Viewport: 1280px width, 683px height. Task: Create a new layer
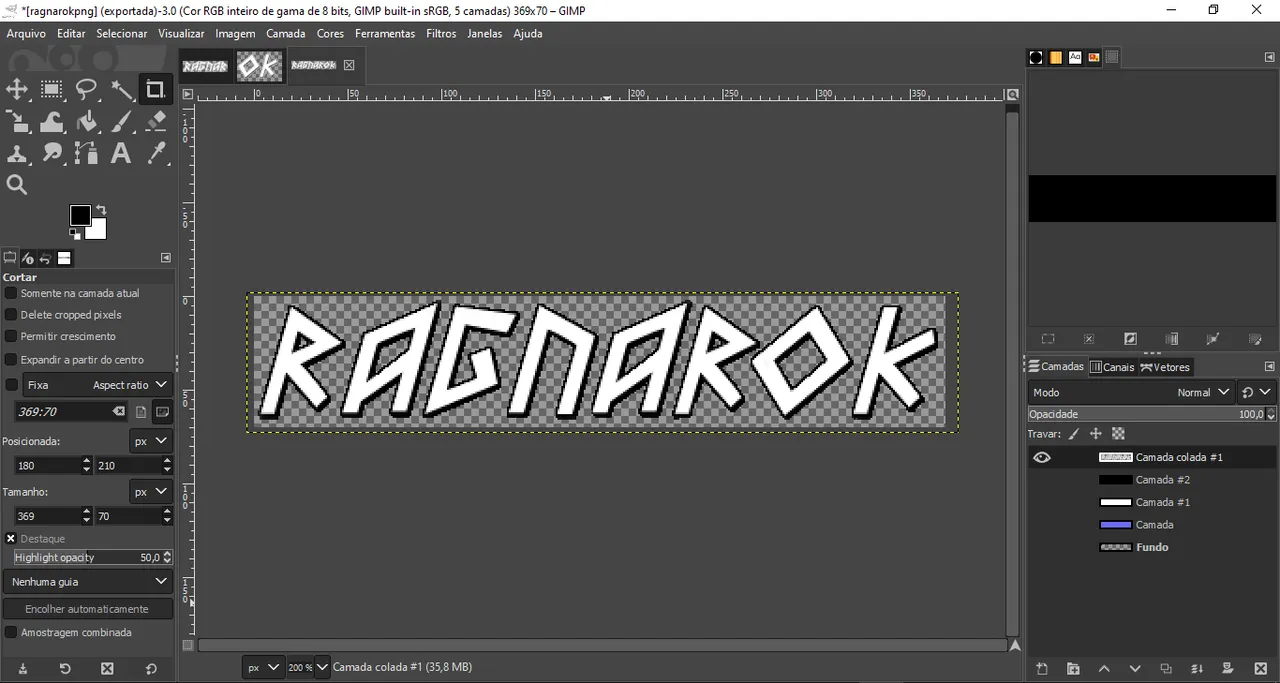pos(1041,669)
